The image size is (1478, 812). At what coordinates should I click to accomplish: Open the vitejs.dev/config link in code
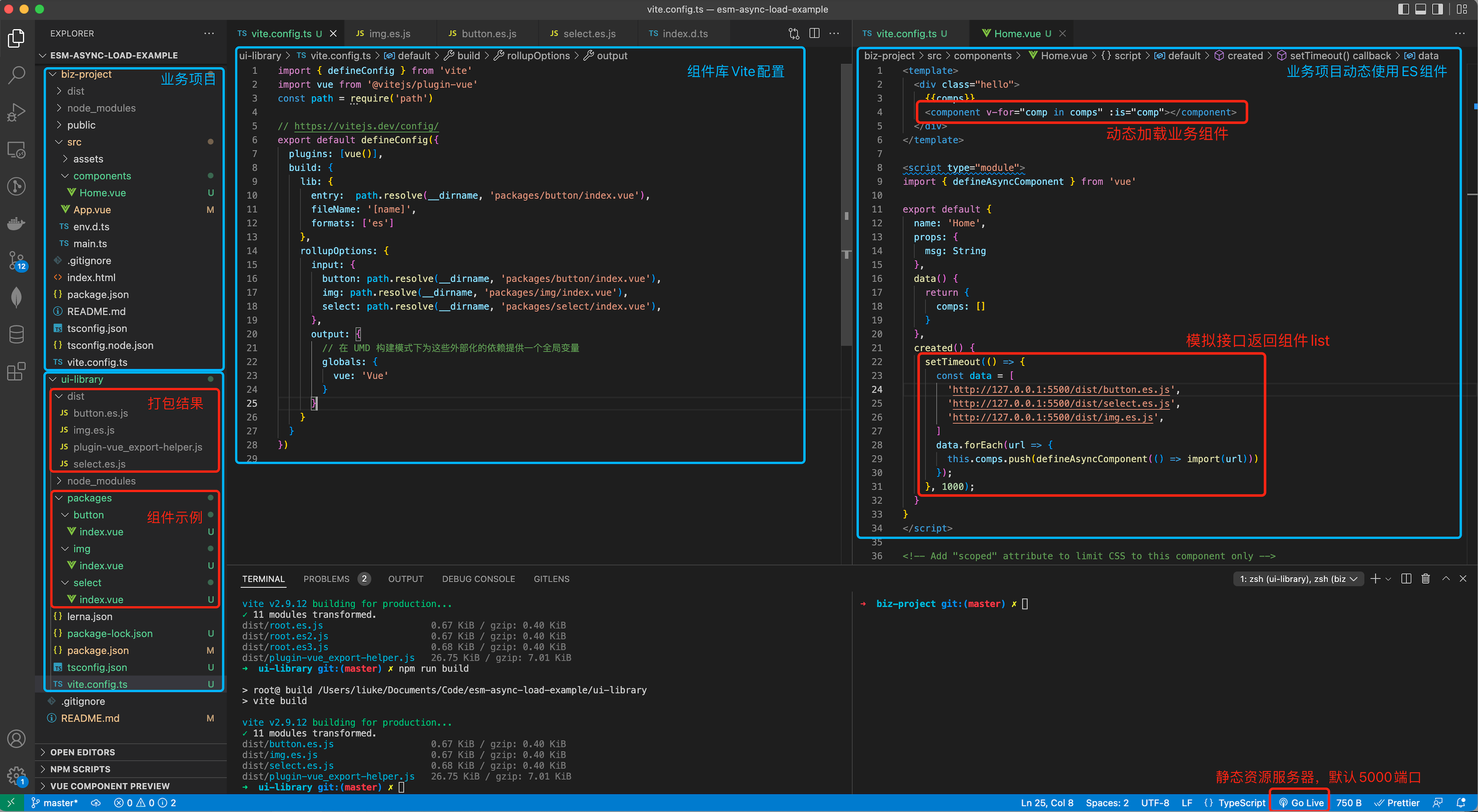pyautogui.click(x=366, y=126)
